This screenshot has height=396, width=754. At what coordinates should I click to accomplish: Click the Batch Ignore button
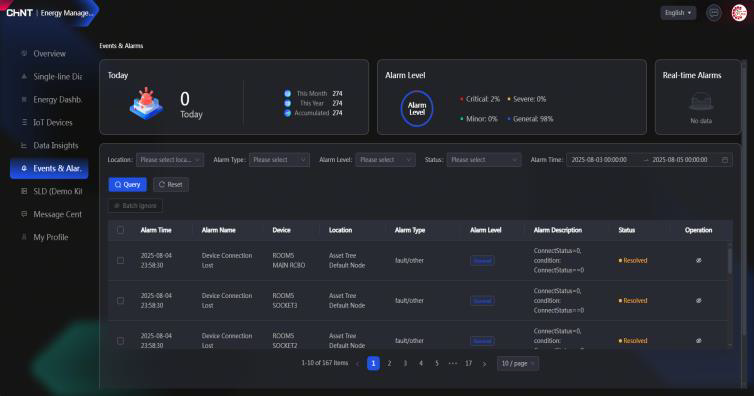(135, 206)
